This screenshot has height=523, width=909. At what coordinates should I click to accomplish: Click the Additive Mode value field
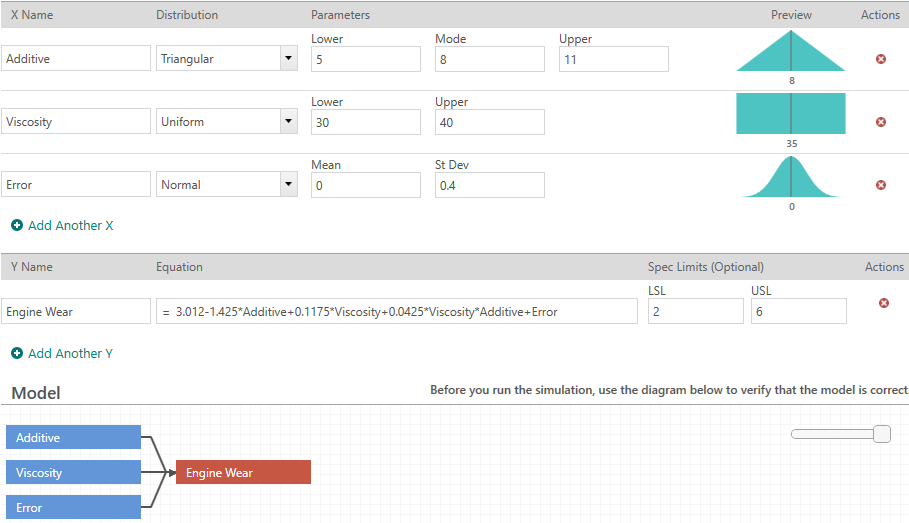coord(489,59)
